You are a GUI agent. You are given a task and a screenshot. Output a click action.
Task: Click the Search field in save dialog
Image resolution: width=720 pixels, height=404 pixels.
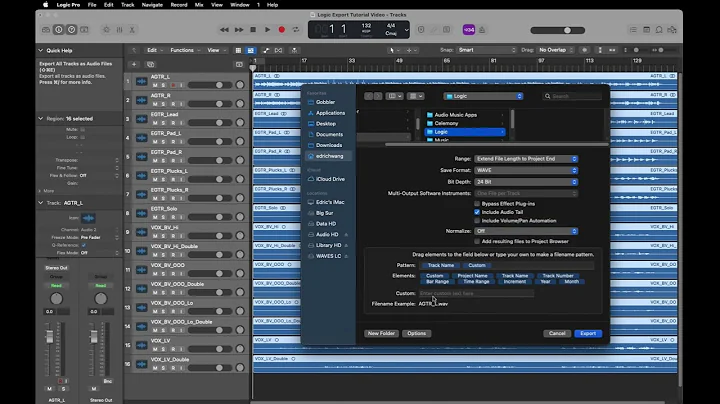click(572, 96)
